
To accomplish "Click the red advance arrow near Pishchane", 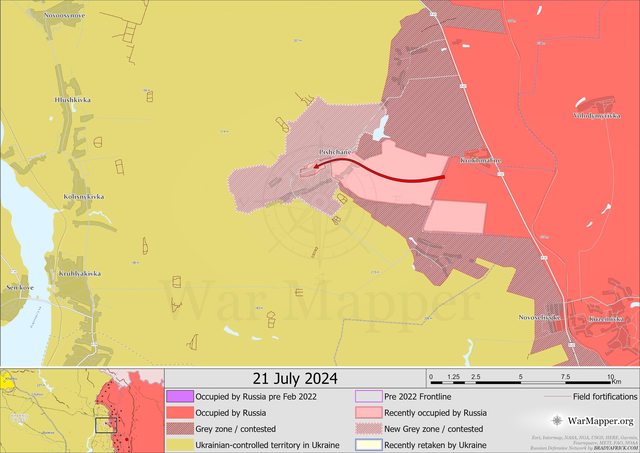I will [380, 170].
